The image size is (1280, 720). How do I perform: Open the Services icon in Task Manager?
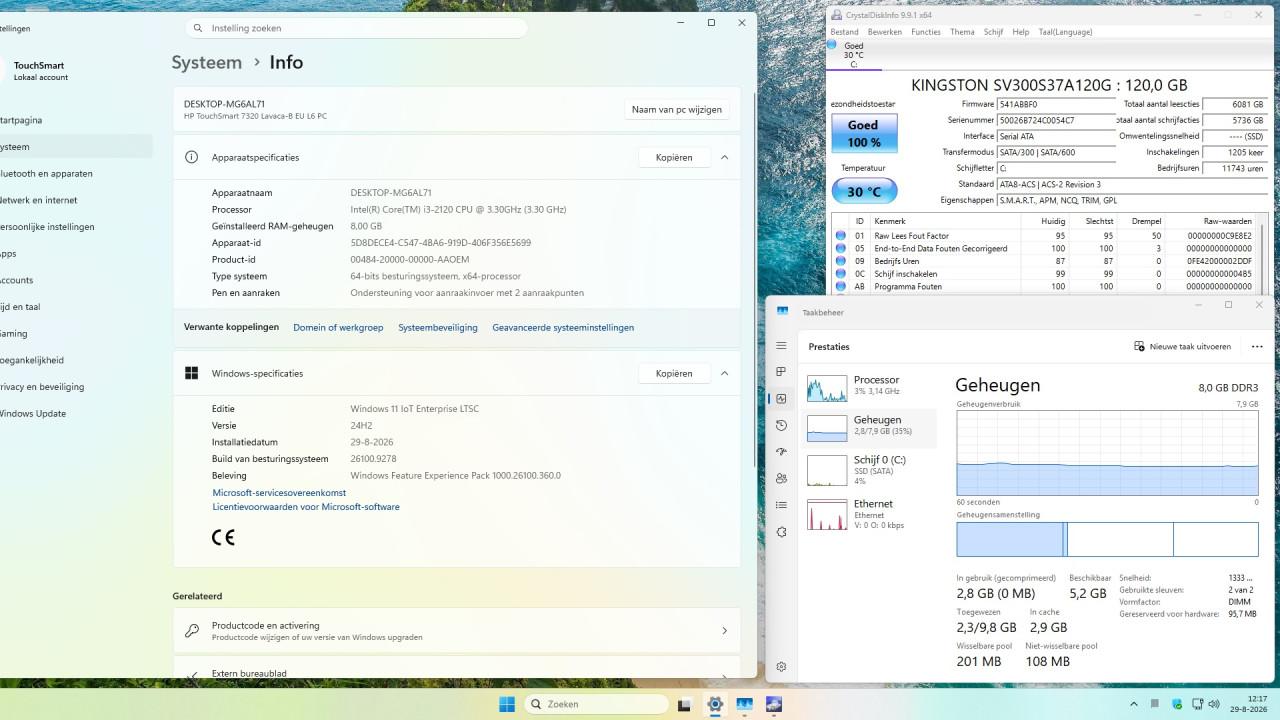click(x=781, y=532)
